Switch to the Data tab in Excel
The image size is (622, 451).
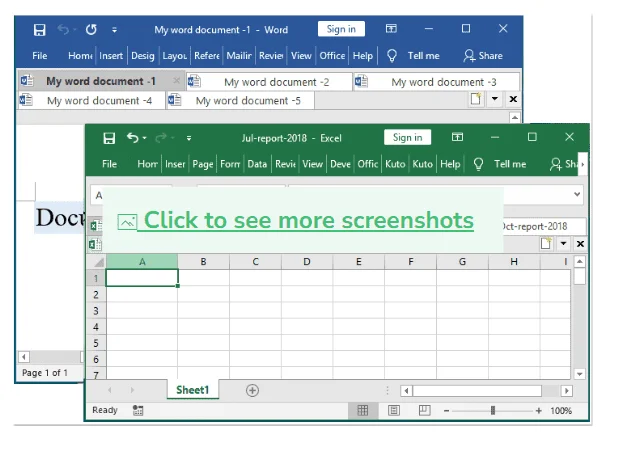click(257, 164)
